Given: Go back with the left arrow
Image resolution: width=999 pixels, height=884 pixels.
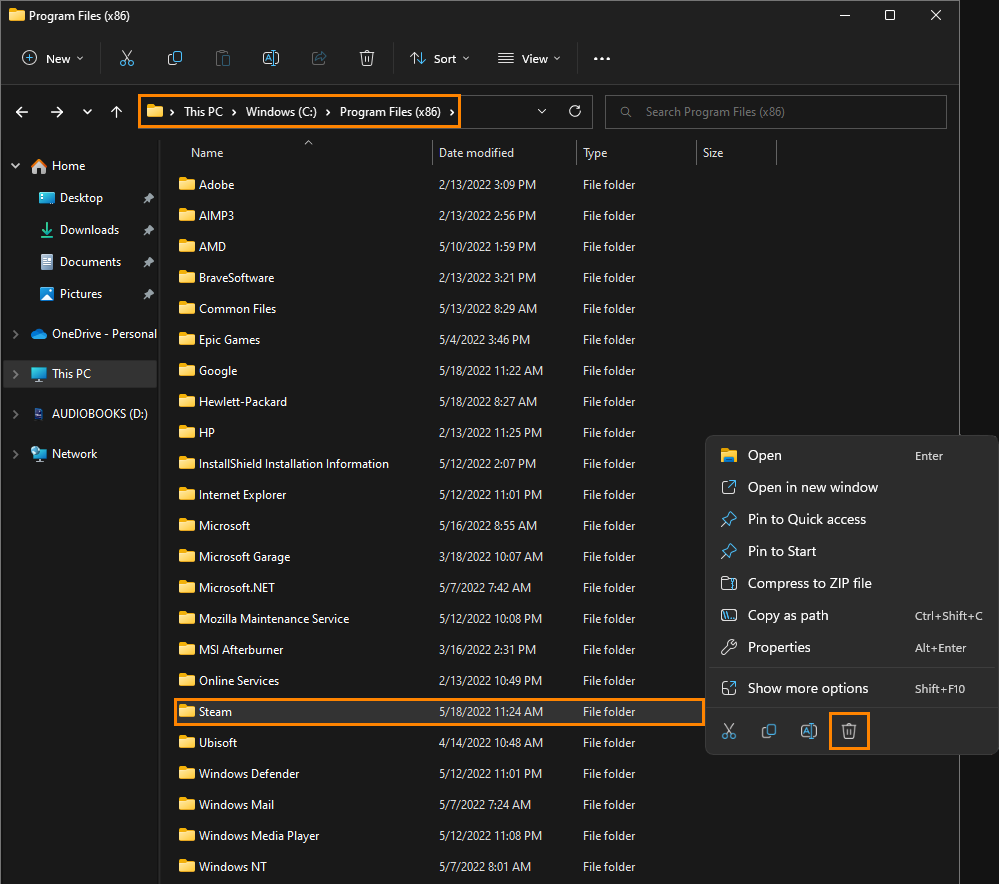Looking at the screenshot, I should click(22, 112).
